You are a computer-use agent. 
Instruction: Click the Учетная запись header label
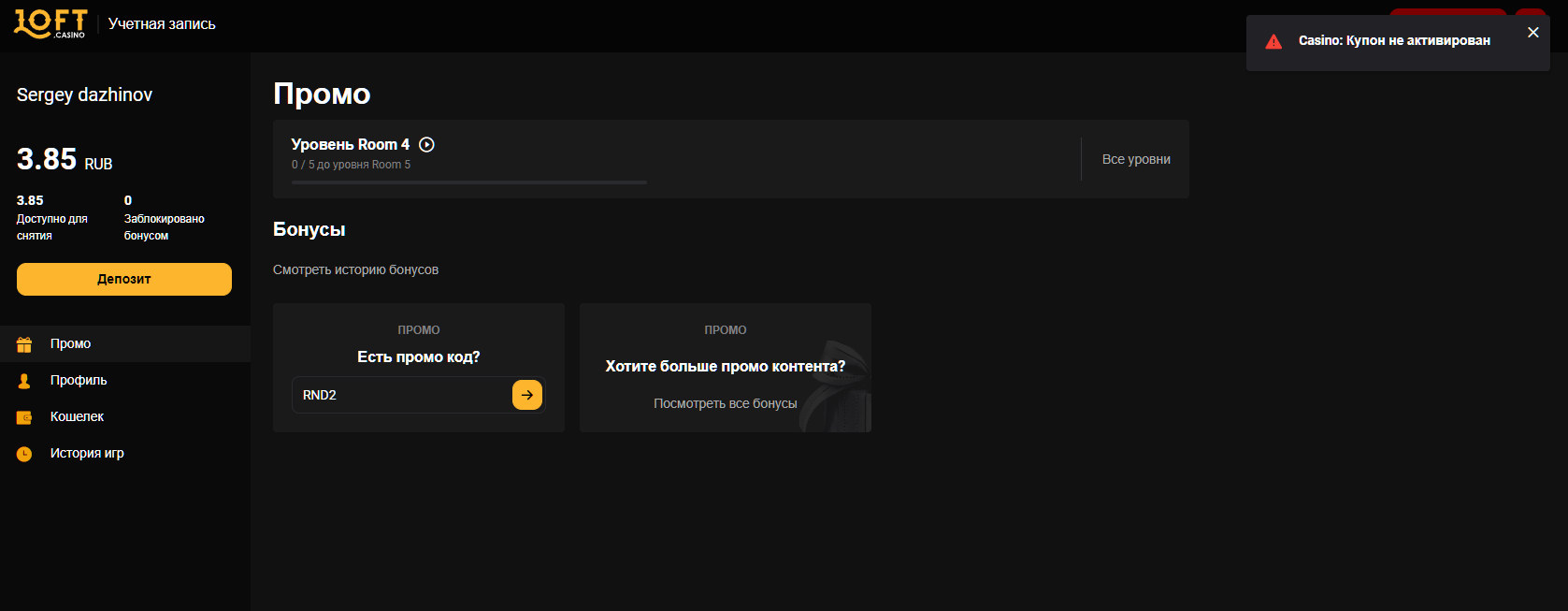[x=162, y=24]
